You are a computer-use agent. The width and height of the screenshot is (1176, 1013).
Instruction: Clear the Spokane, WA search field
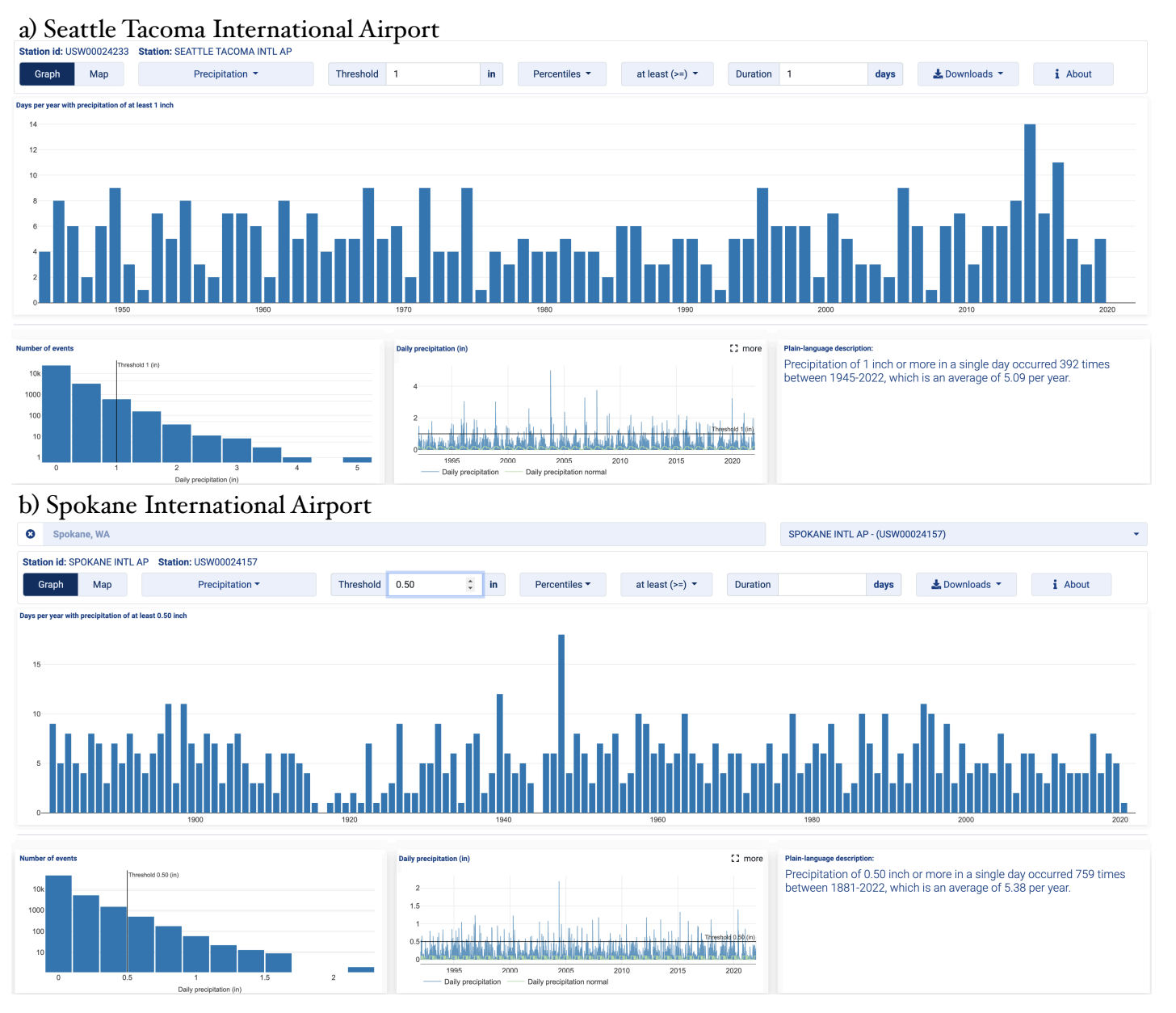point(30,534)
